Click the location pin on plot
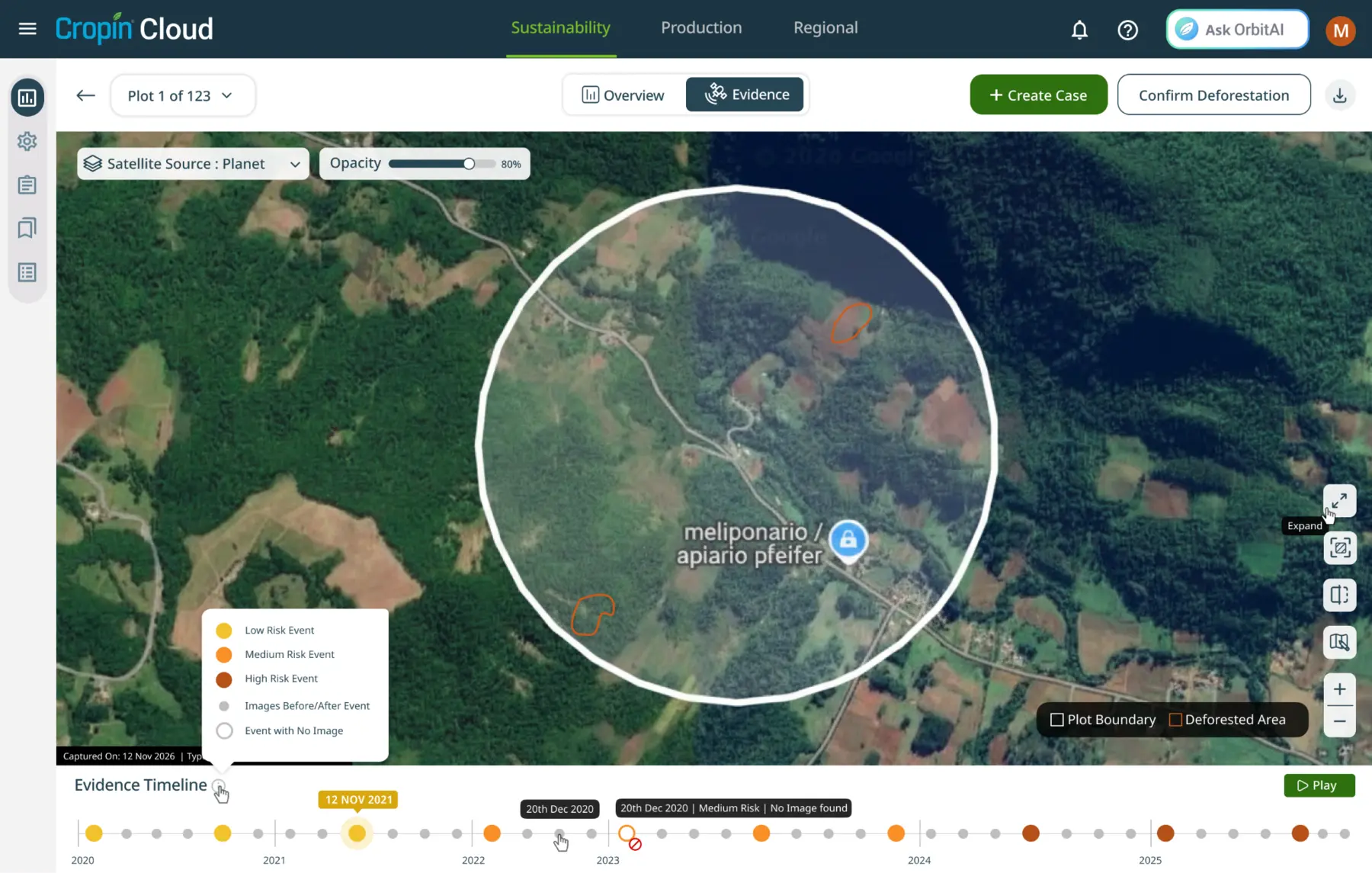 coord(848,542)
